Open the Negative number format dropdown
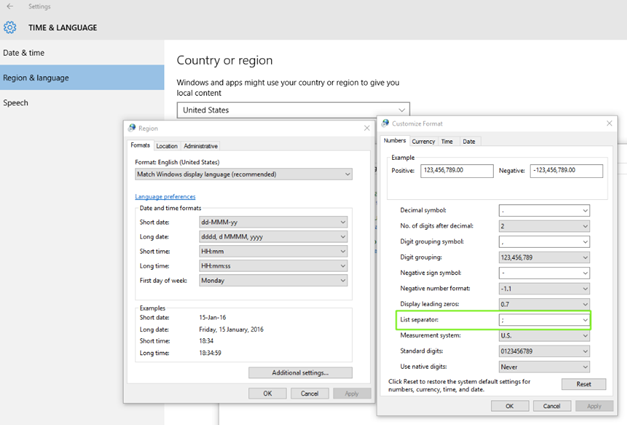The height and width of the screenshot is (425, 627). 544,289
